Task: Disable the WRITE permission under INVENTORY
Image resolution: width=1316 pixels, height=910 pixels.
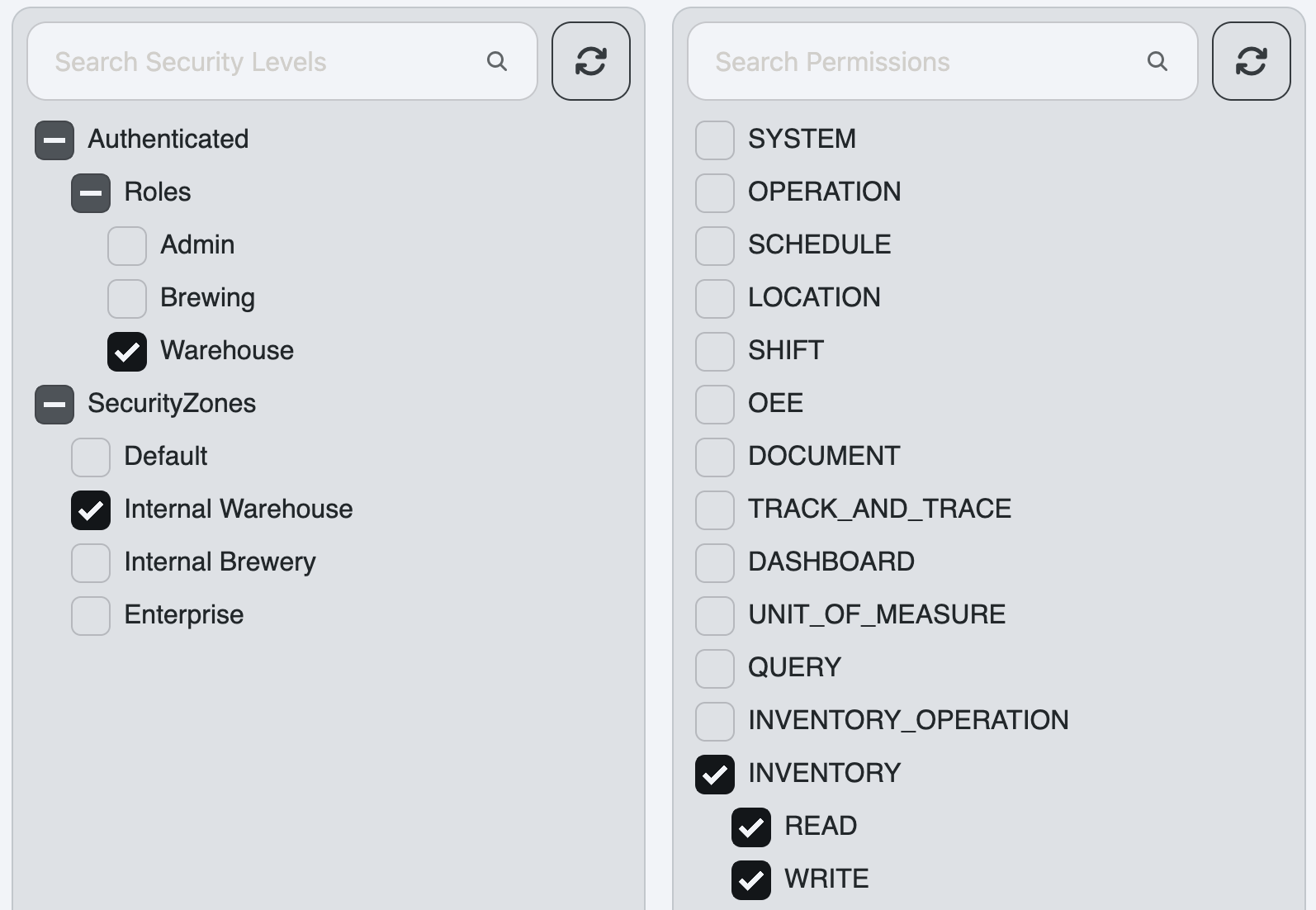Action: tap(751, 880)
